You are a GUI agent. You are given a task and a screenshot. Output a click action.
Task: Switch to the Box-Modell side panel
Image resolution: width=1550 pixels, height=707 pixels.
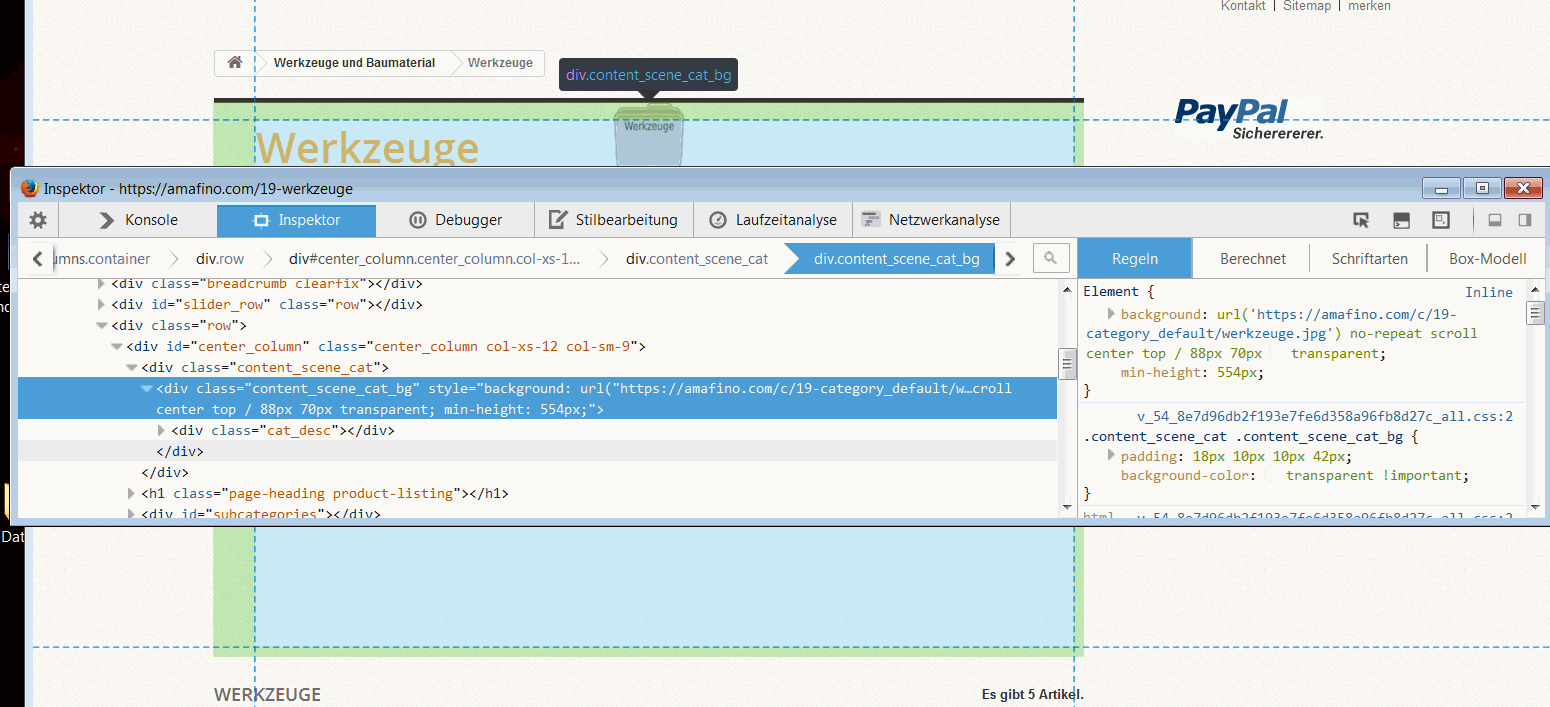(1487, 259)
